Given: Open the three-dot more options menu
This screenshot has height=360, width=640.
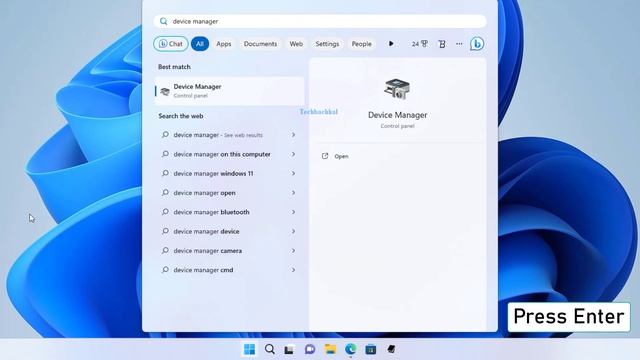Looking at the screenshot, I should click(459, 44).
